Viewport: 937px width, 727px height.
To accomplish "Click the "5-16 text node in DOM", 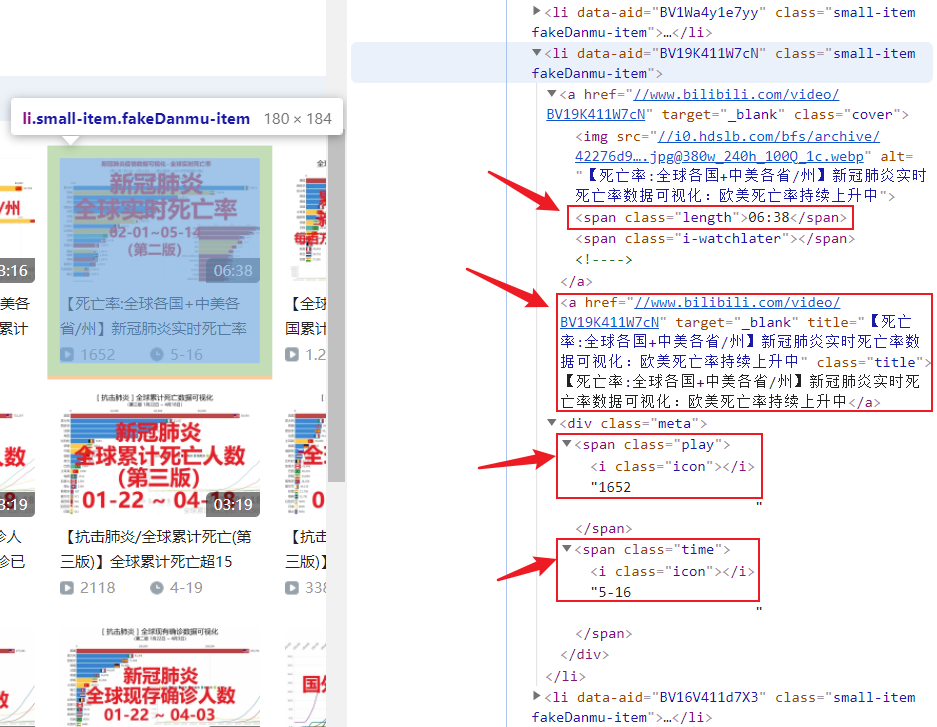I will coord(610,593).
